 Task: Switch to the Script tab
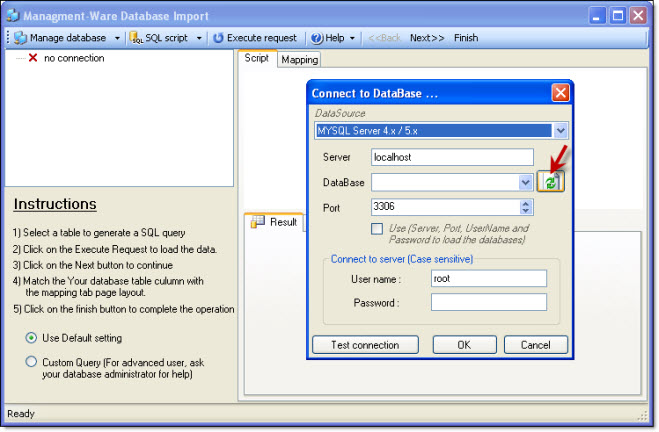pos(256,58)
